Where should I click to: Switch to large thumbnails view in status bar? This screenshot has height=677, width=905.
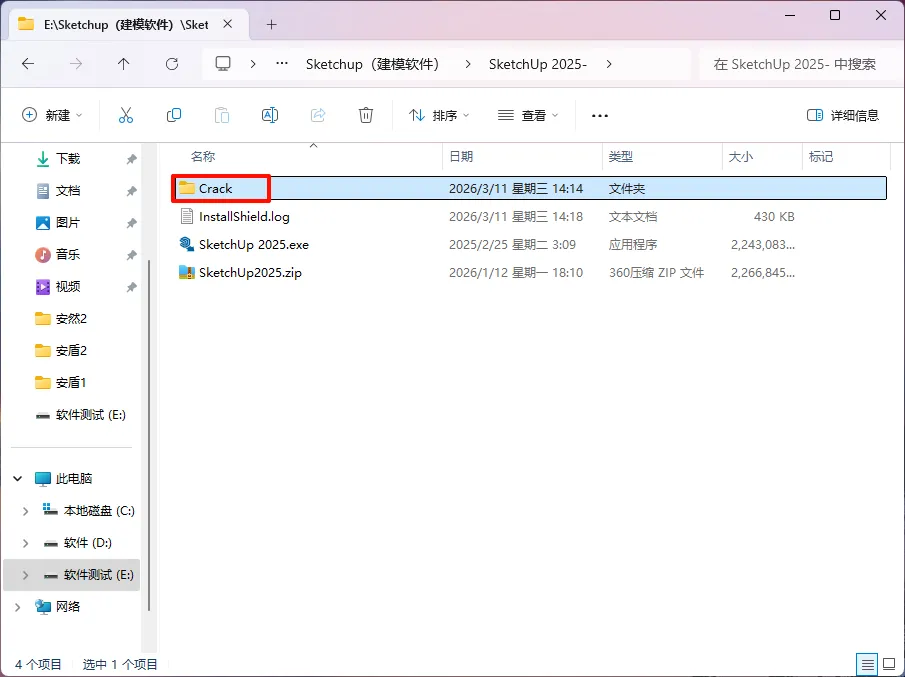coord(889,665)
